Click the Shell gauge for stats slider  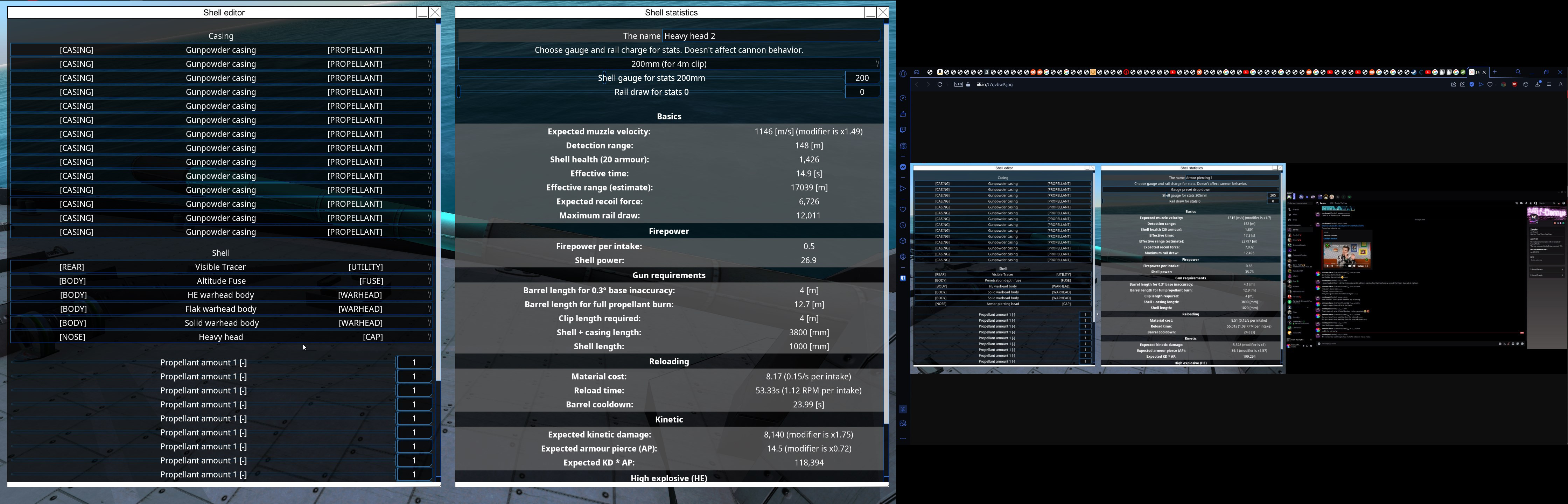click(651, 78)
